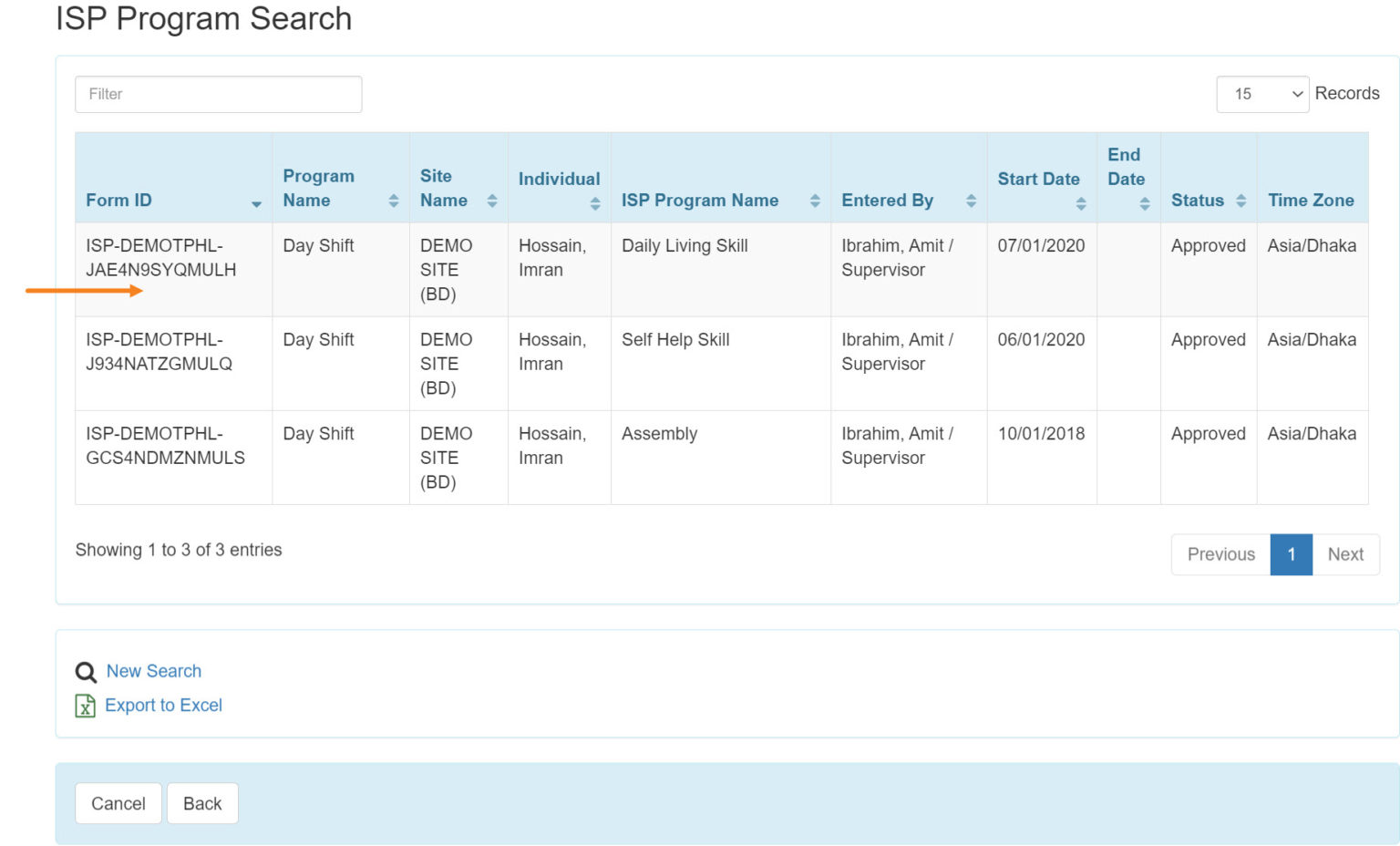Click the Site Name sort arrows
This screenshot has width=1400, height=846.
(492, 200)
